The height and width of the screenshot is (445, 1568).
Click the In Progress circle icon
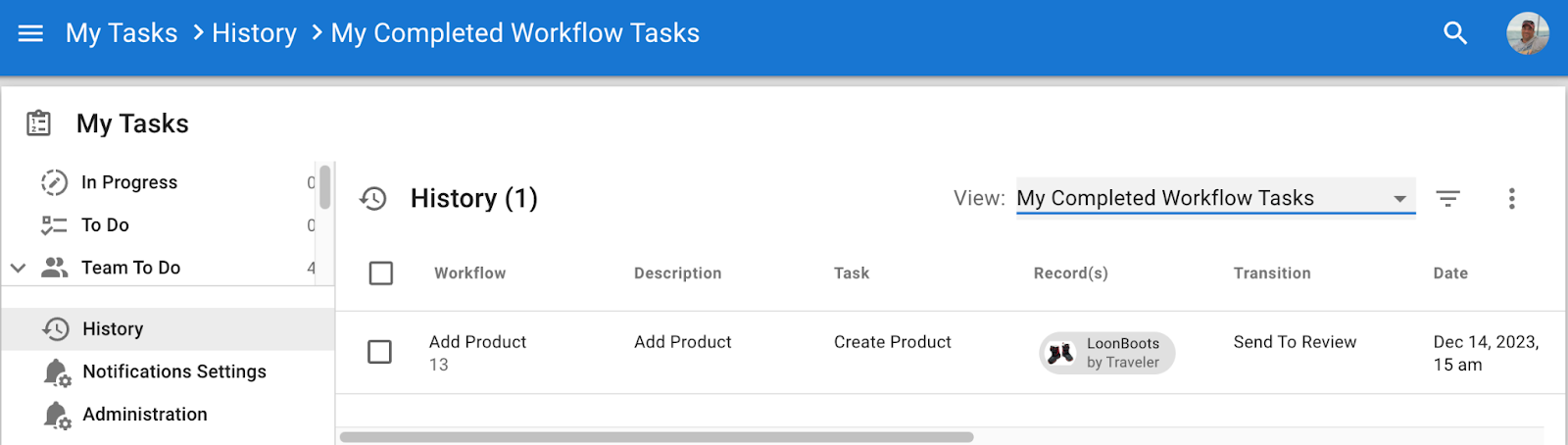tap(54, 182)
